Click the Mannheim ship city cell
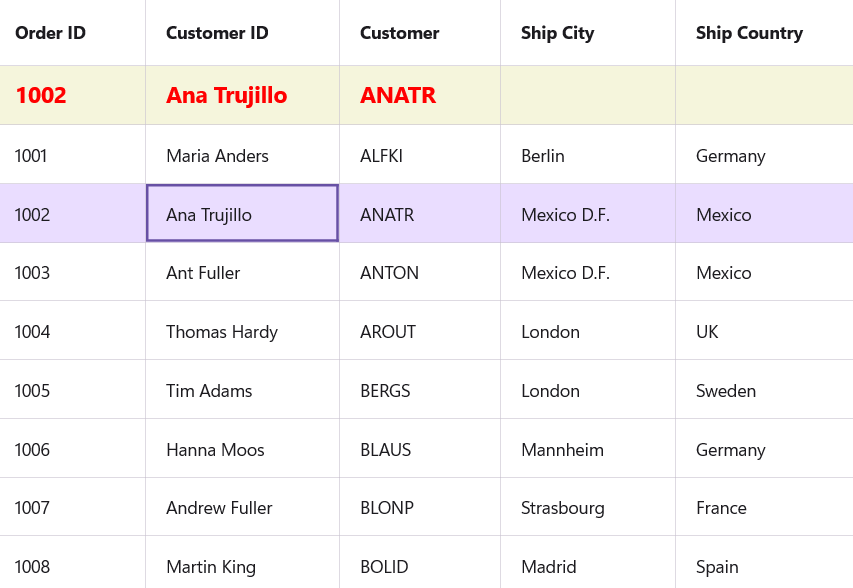Screen dimensions: 853x588 (x=562, y=450)
